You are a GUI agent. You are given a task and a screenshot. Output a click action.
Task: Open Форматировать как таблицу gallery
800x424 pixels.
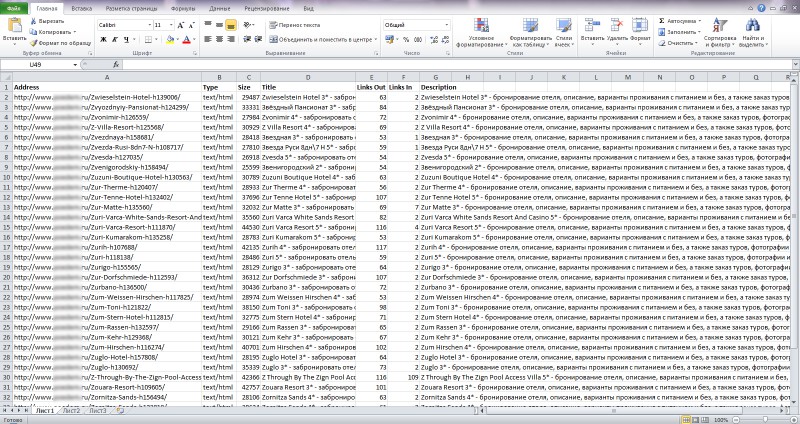point(531,33)
